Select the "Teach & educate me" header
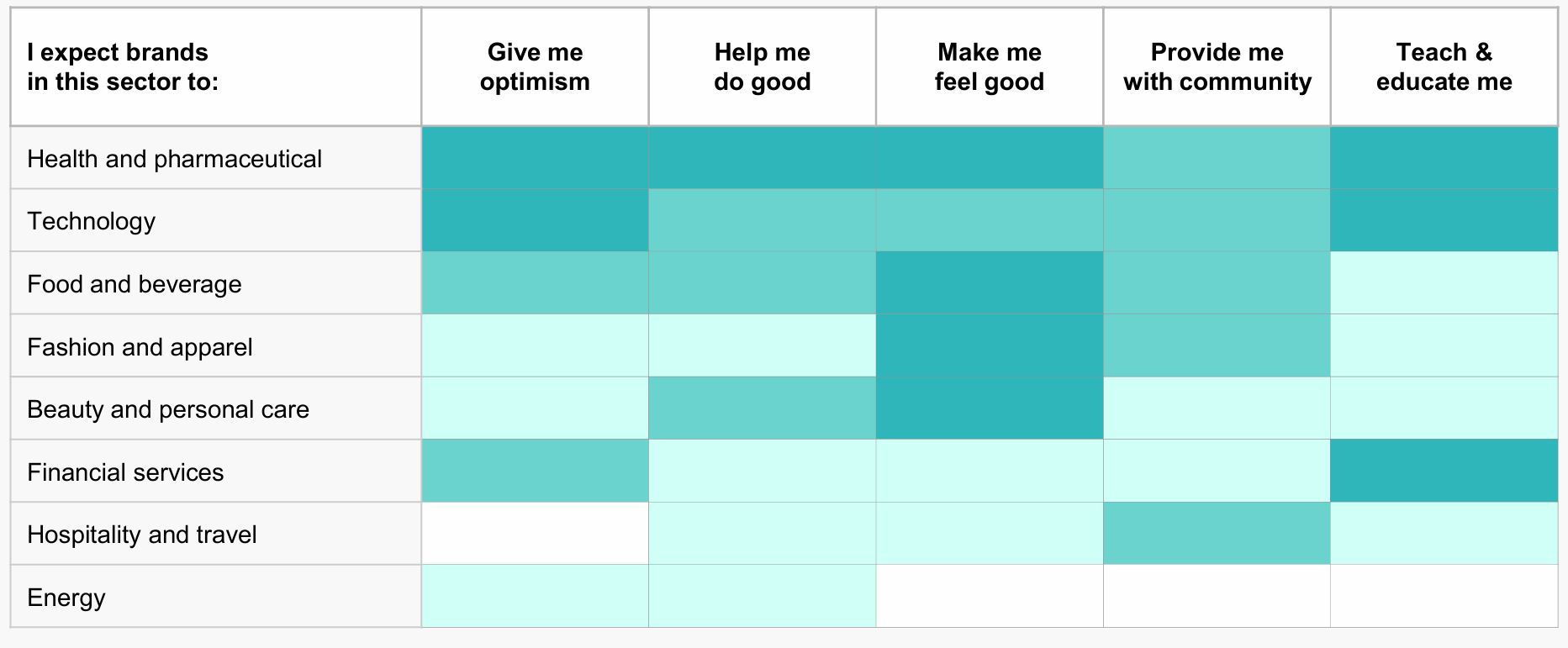1568x648 pixels. point(1444,67)
